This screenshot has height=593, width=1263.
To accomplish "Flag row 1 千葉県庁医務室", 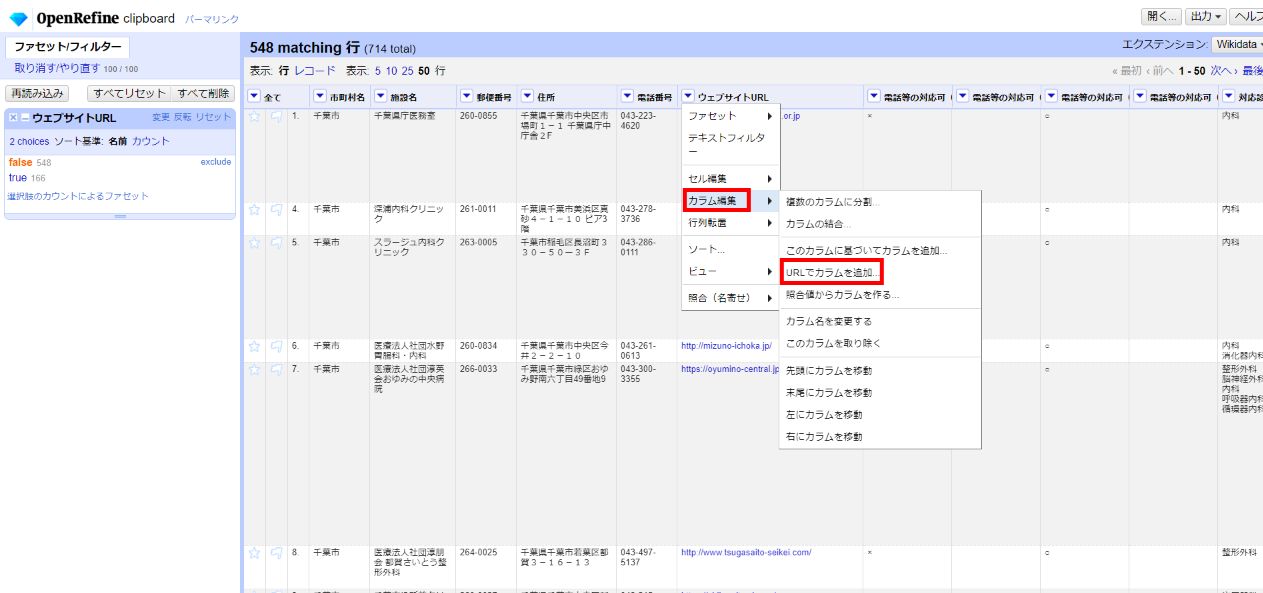I will coord(276,116).
